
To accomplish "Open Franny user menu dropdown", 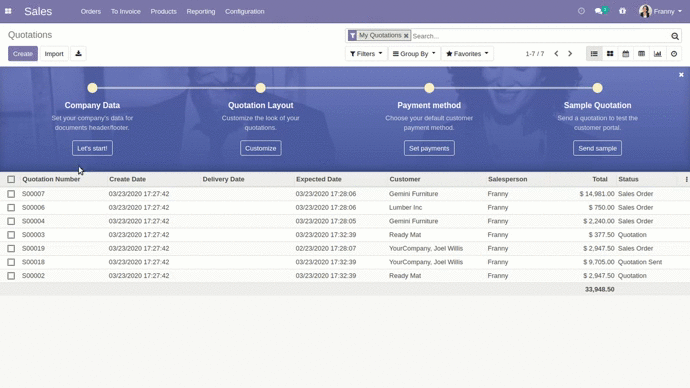I will pos(668,11).
